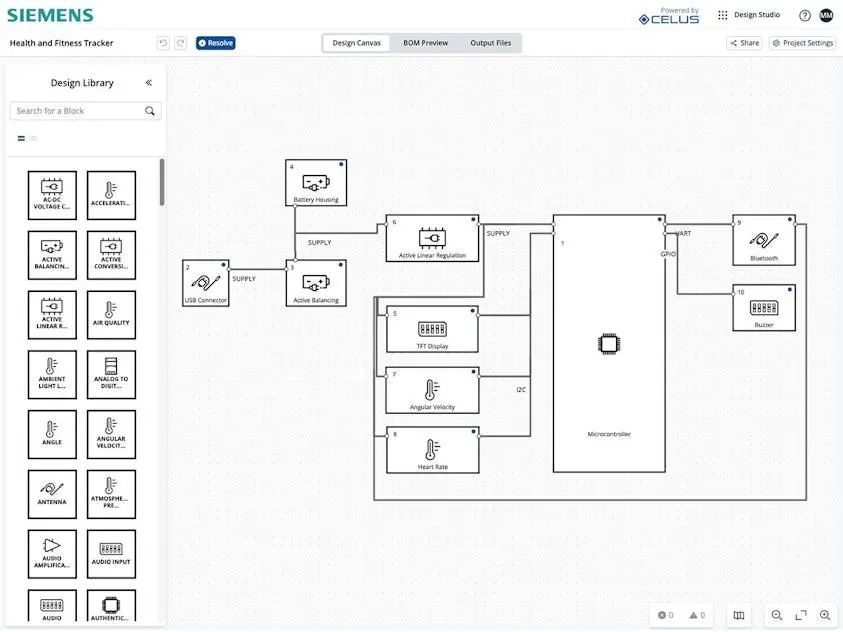Switch library to list view
Viewport: 843px width, 632px height.
(x=21, y=139)
